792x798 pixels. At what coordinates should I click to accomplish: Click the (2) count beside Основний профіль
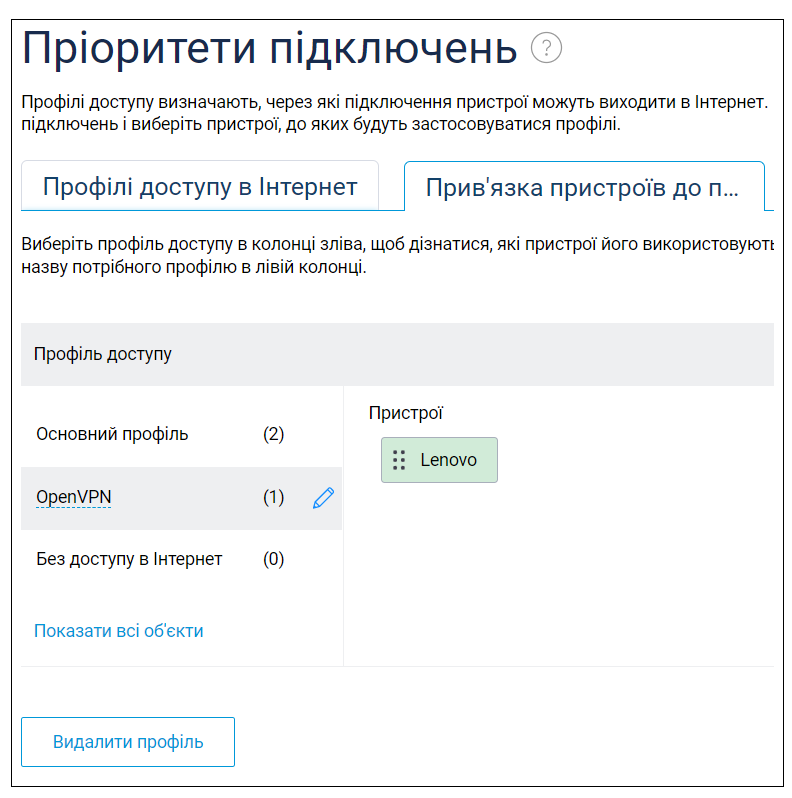coord(273,434)
